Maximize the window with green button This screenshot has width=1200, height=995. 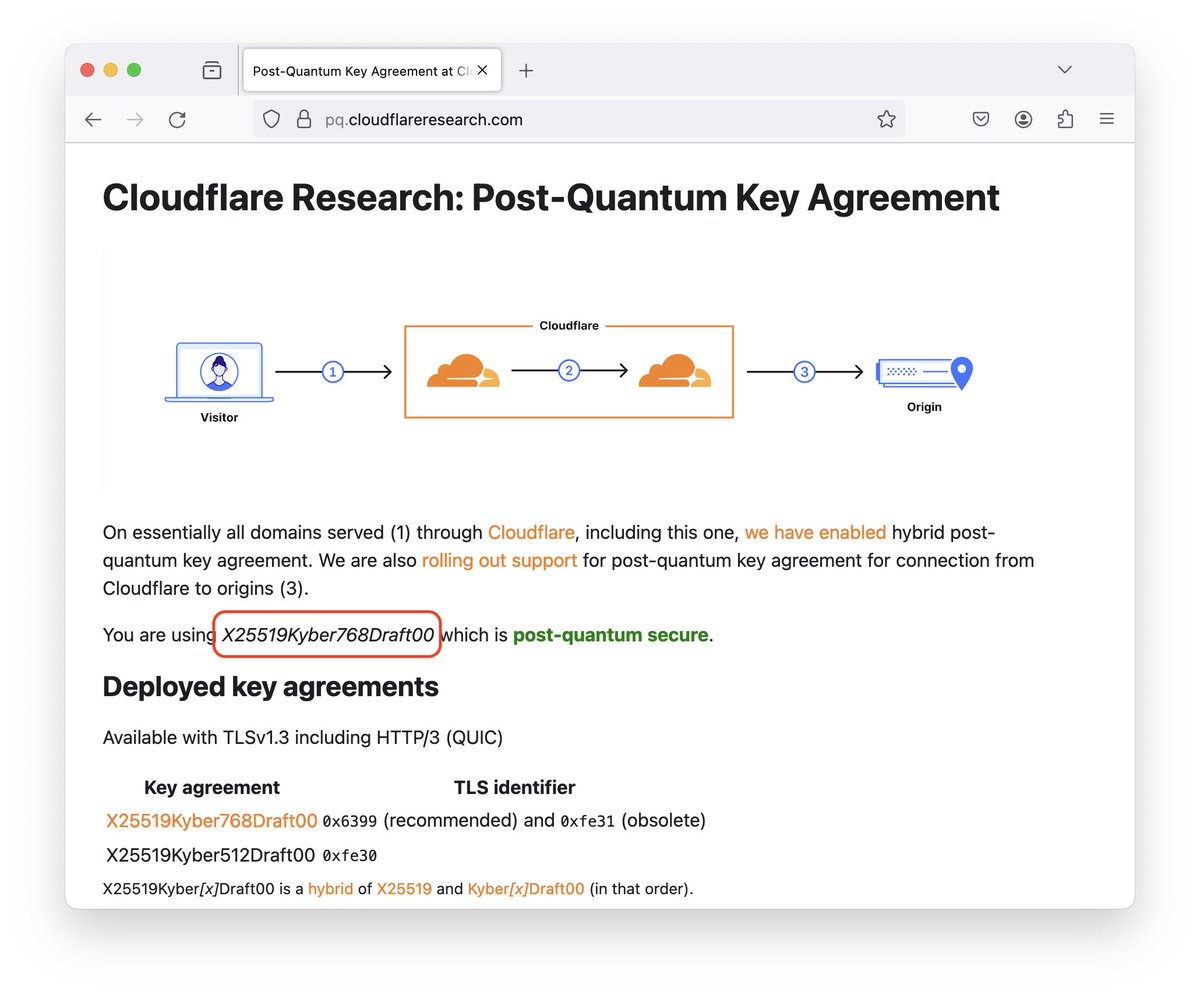(x=134, y=70)
